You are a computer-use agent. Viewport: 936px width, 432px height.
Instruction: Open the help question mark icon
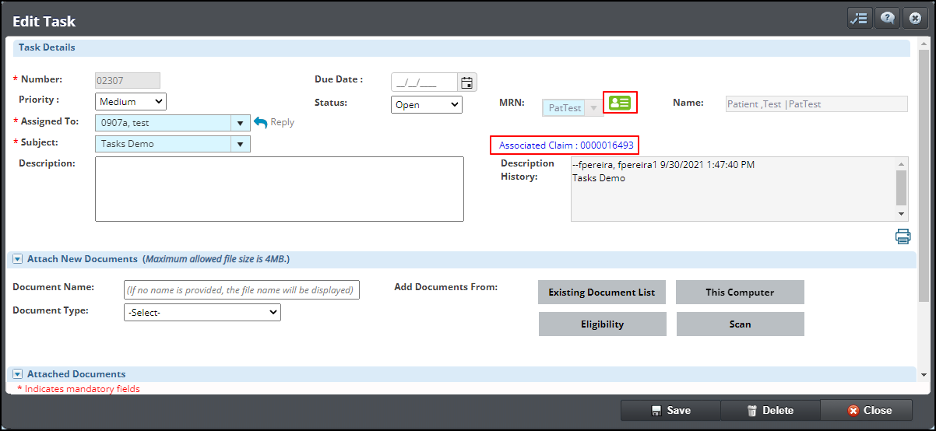pyautogui.click(x=886, y=19)
